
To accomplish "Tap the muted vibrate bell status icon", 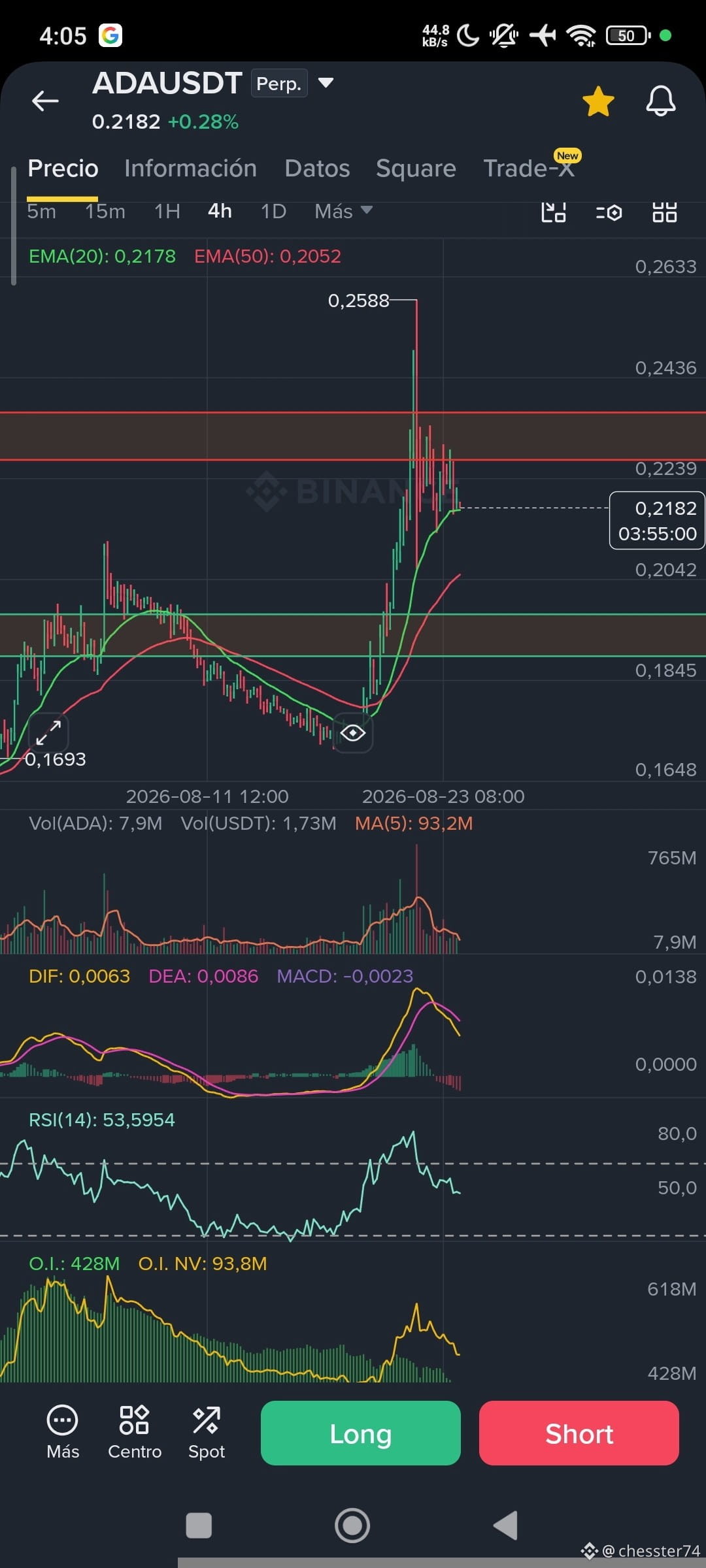I will (x=504, y=35).
